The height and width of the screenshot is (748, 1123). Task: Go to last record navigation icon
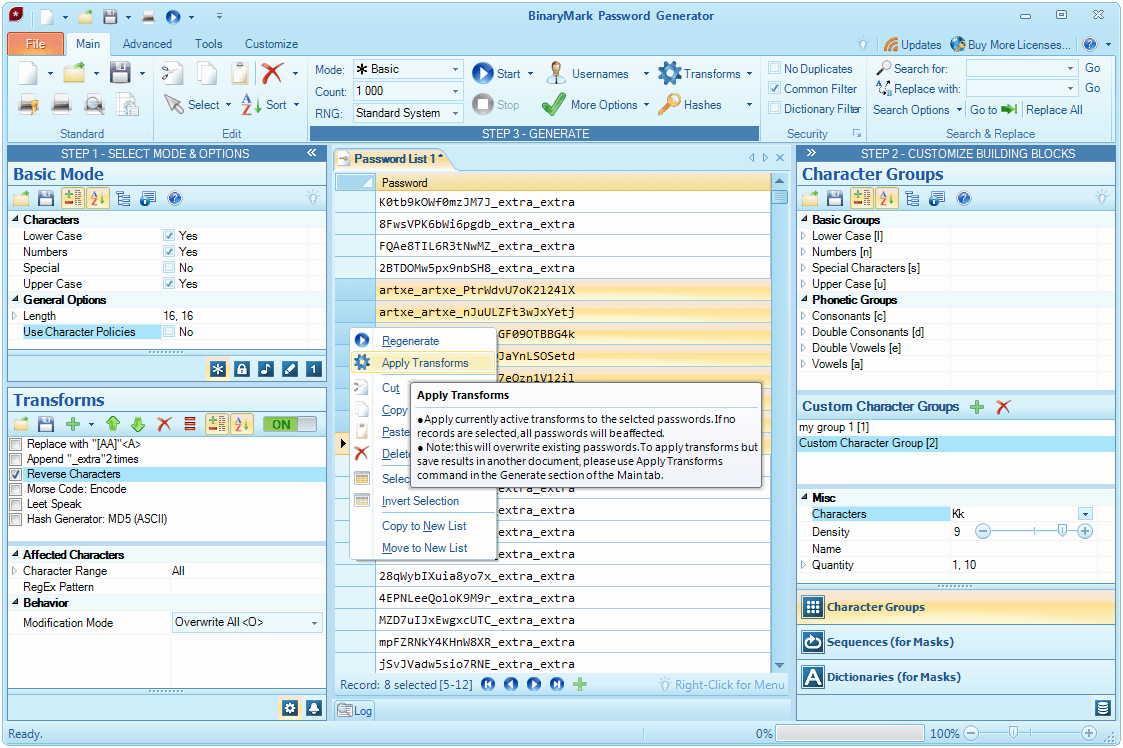556,684
